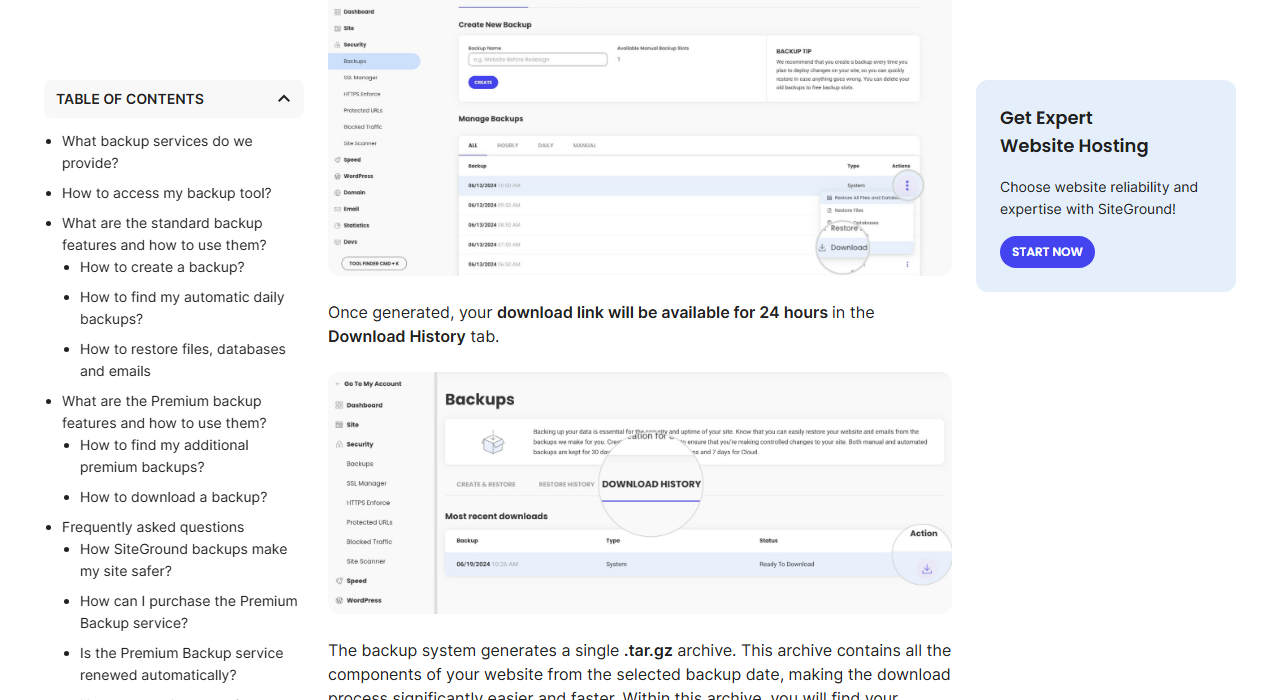Click the bold 'Download History' text in the paragraph

point(397,336)
